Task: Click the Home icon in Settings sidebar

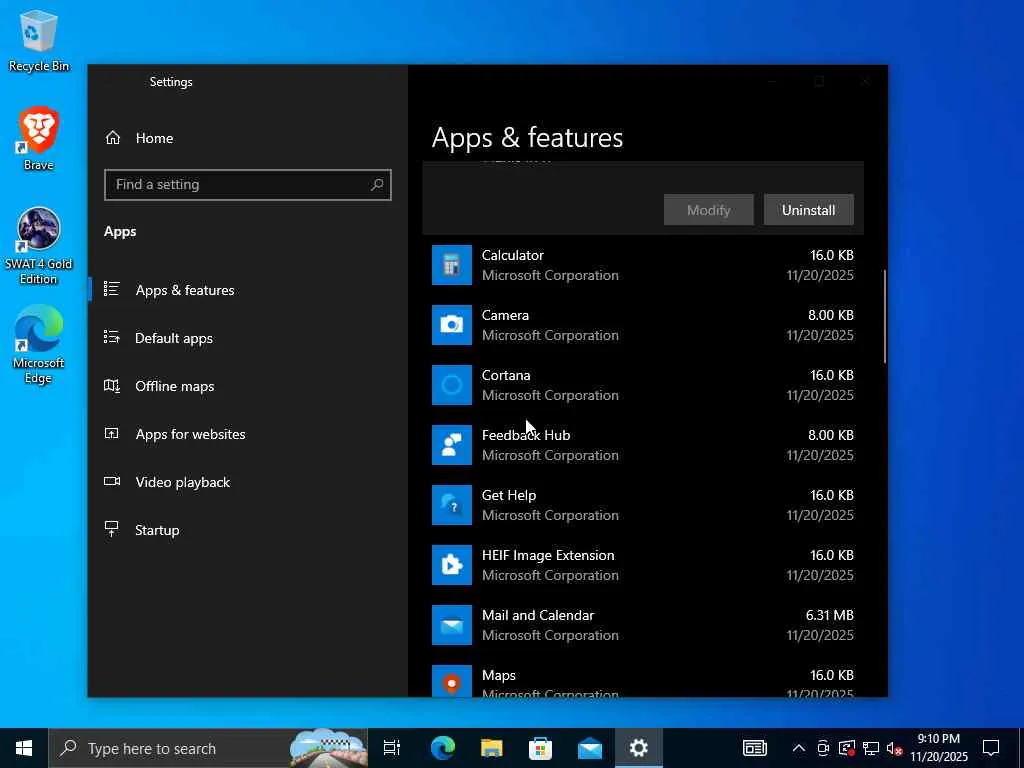Action: 113,138
